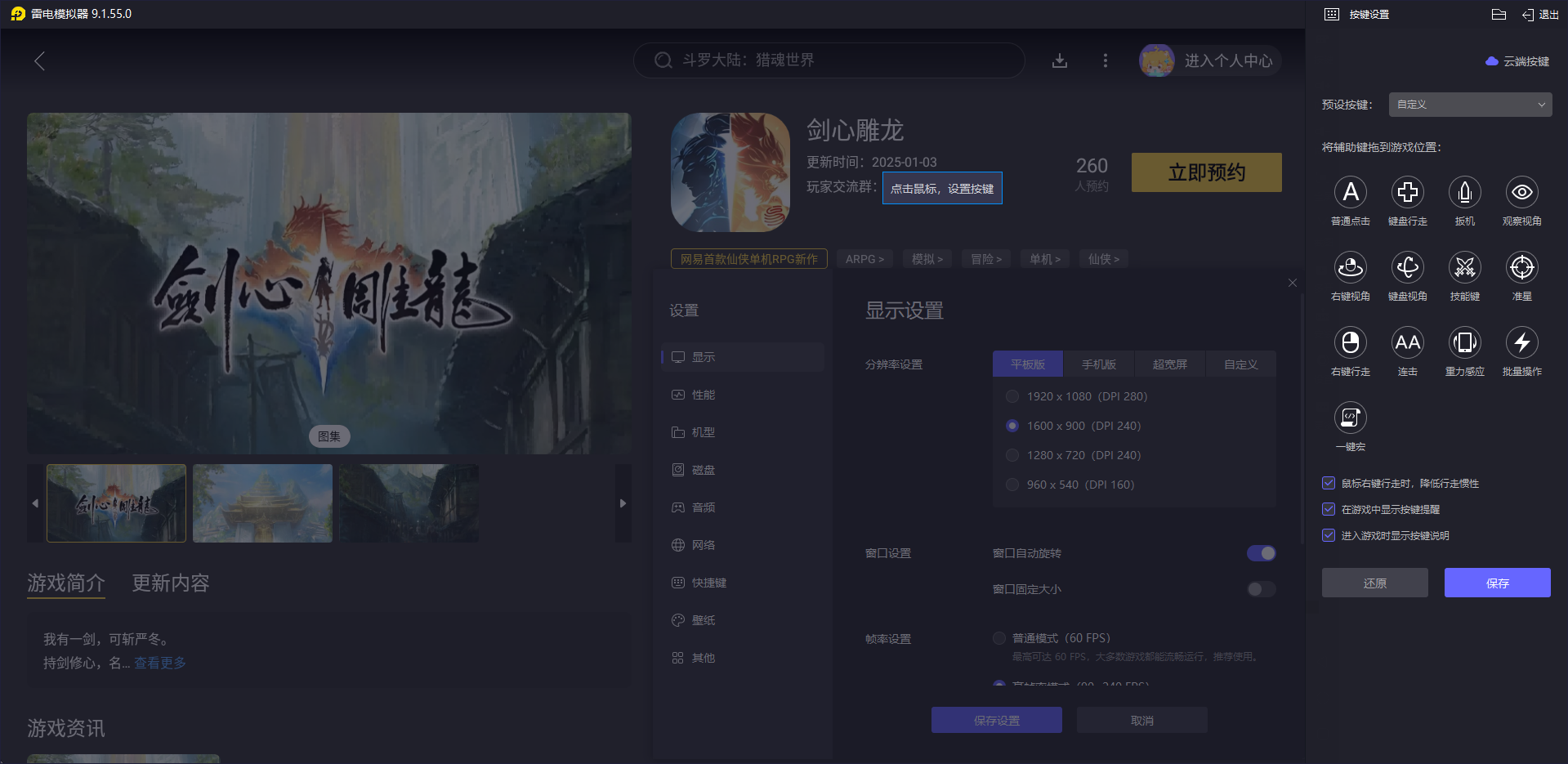Screen dimensions: 1568x764
Task: Open the download manager icon
Action: point(1060,60)
